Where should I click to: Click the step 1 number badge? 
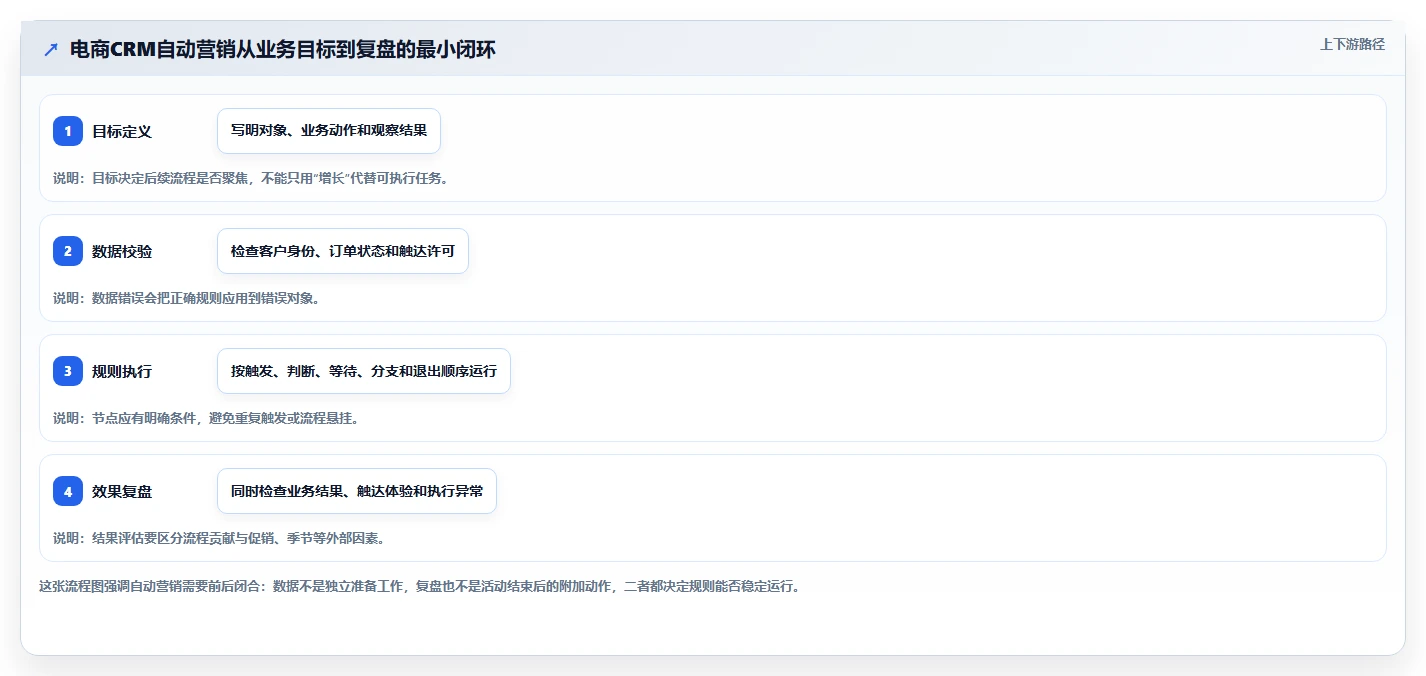[x=68, y=131]
